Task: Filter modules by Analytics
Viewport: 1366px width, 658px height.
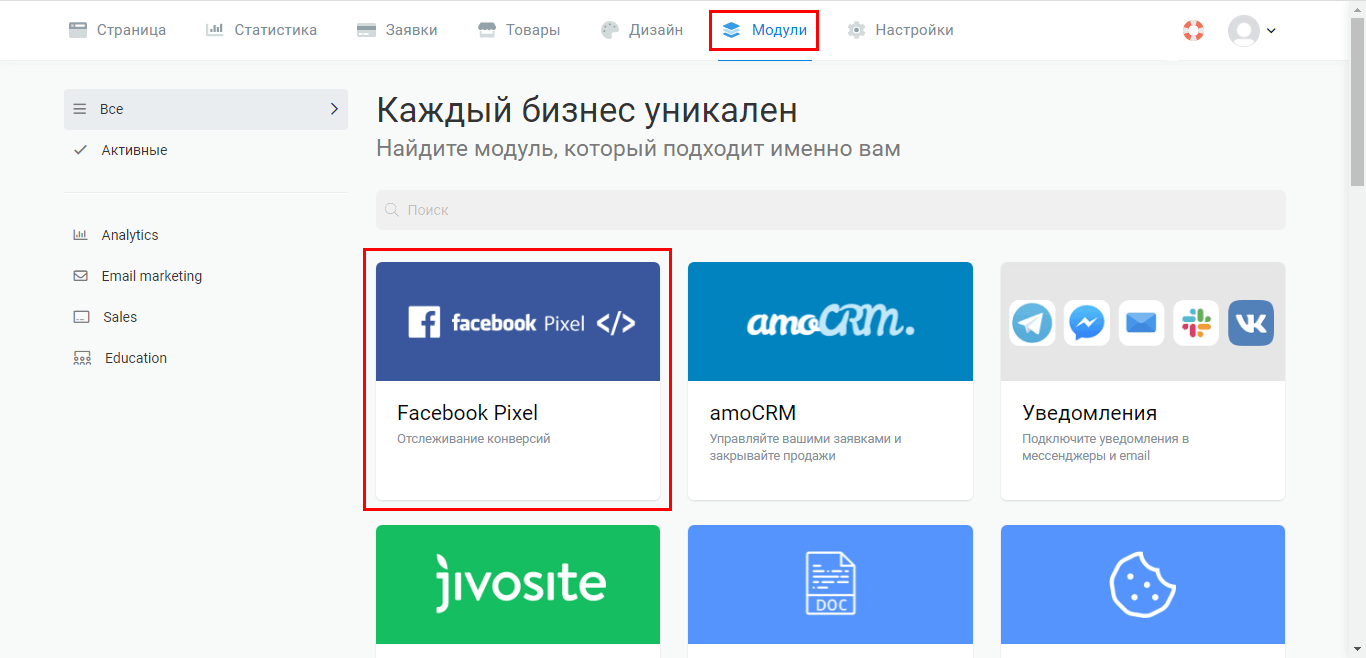Action: [130, 235]
